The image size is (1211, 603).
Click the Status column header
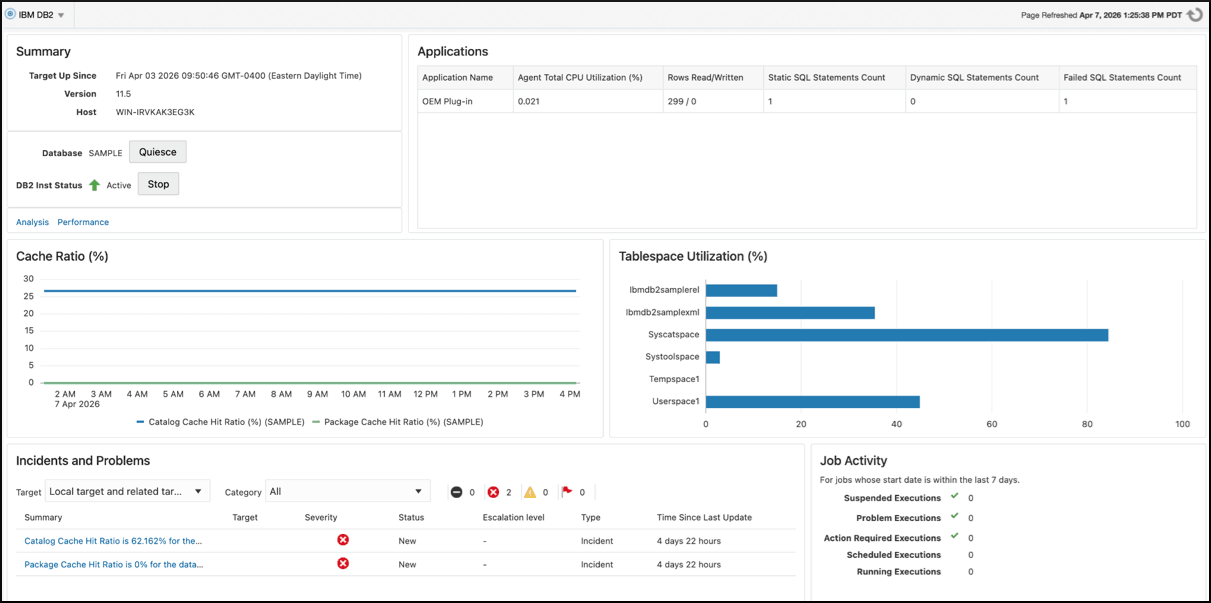click(x=411, y=517)
